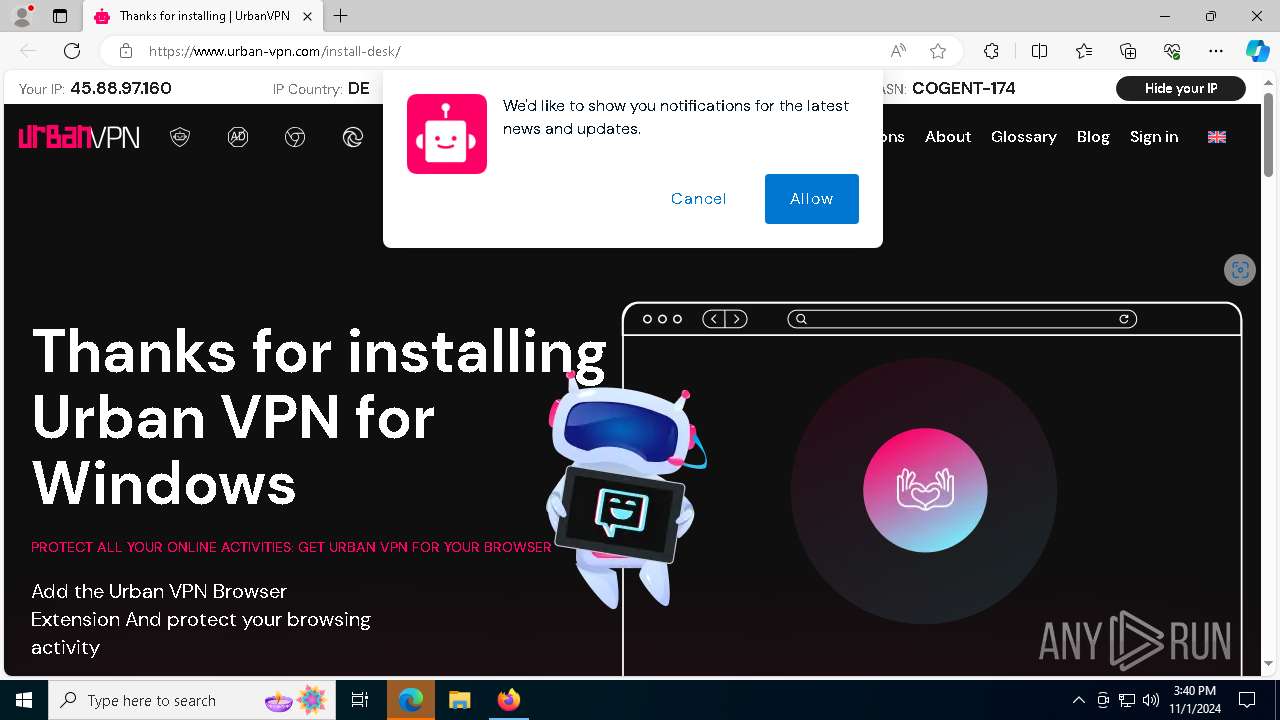Open the Blog menu item
The width and height of the screenshot is (1280, 720).
coord(1093,137)
